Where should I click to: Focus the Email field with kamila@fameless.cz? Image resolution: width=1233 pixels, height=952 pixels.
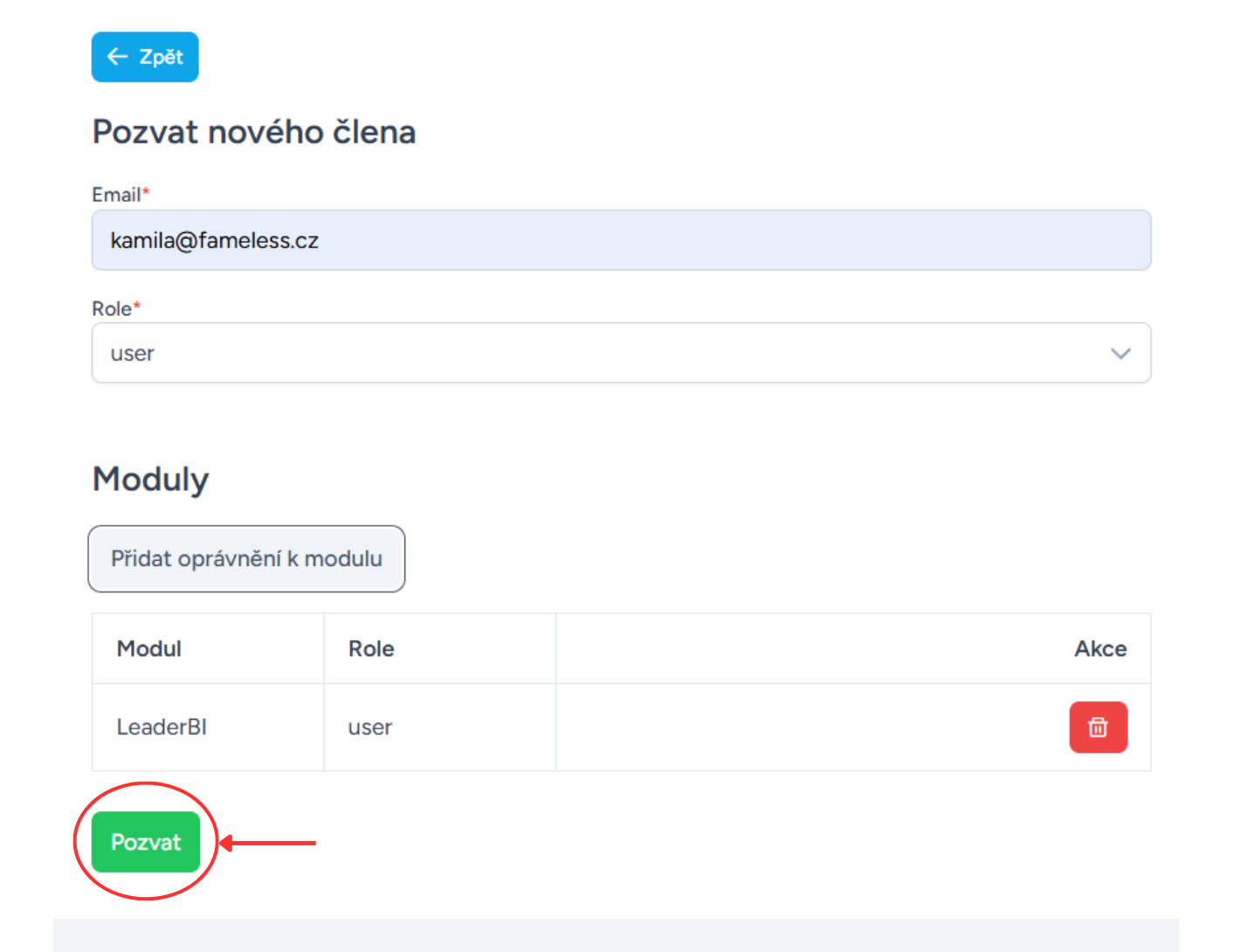[x=621, y=240]
